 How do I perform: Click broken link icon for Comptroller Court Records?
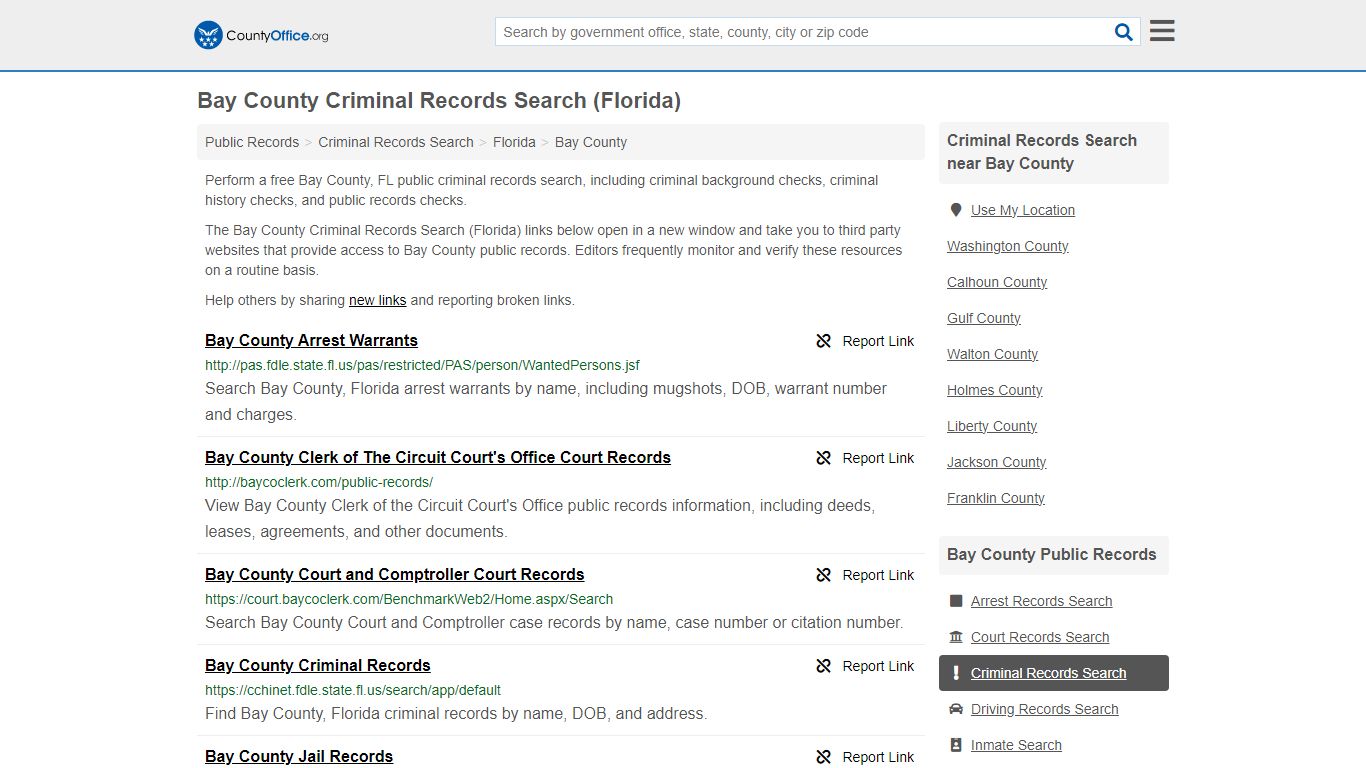(824, 575)
